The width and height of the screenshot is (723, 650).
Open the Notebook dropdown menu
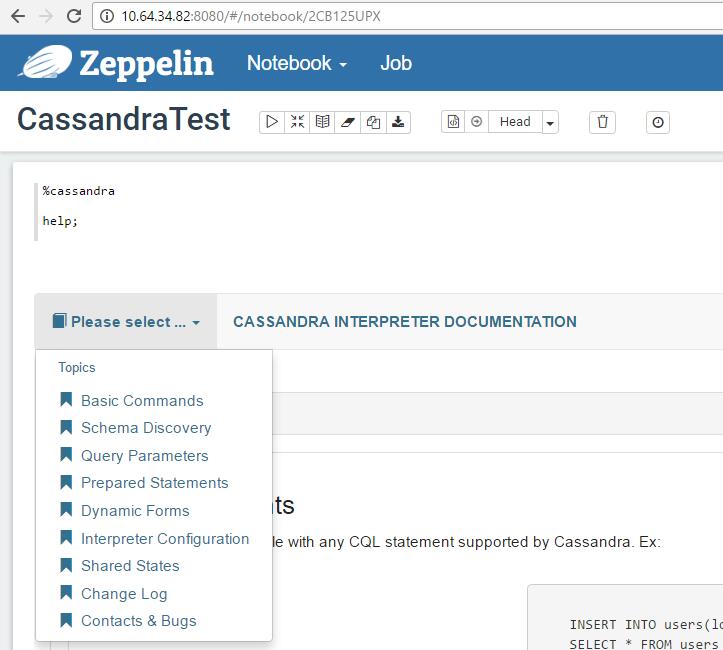point(296,63)
